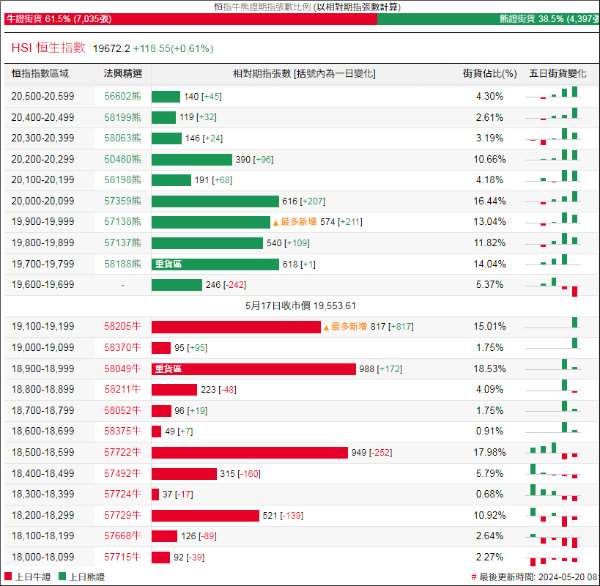
Task: Click the 5月17日收市價 19,553.61 text
Action: (x=301, y=306)
